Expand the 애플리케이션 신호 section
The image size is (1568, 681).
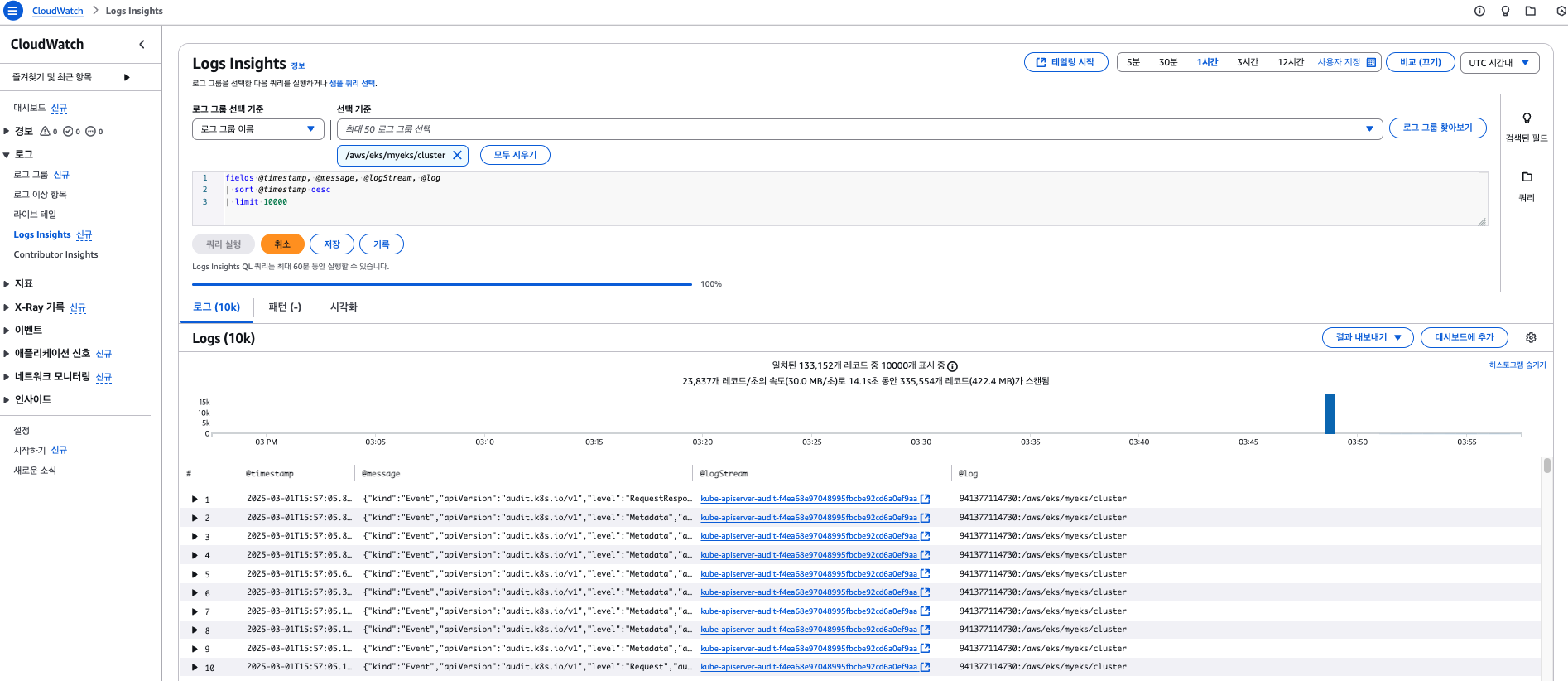click(x=7, y=353)
